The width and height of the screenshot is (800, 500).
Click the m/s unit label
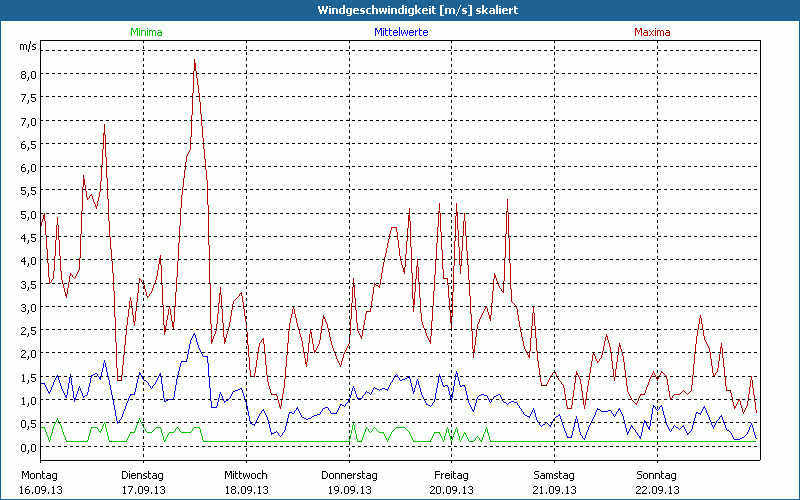(x=27, y=47)
